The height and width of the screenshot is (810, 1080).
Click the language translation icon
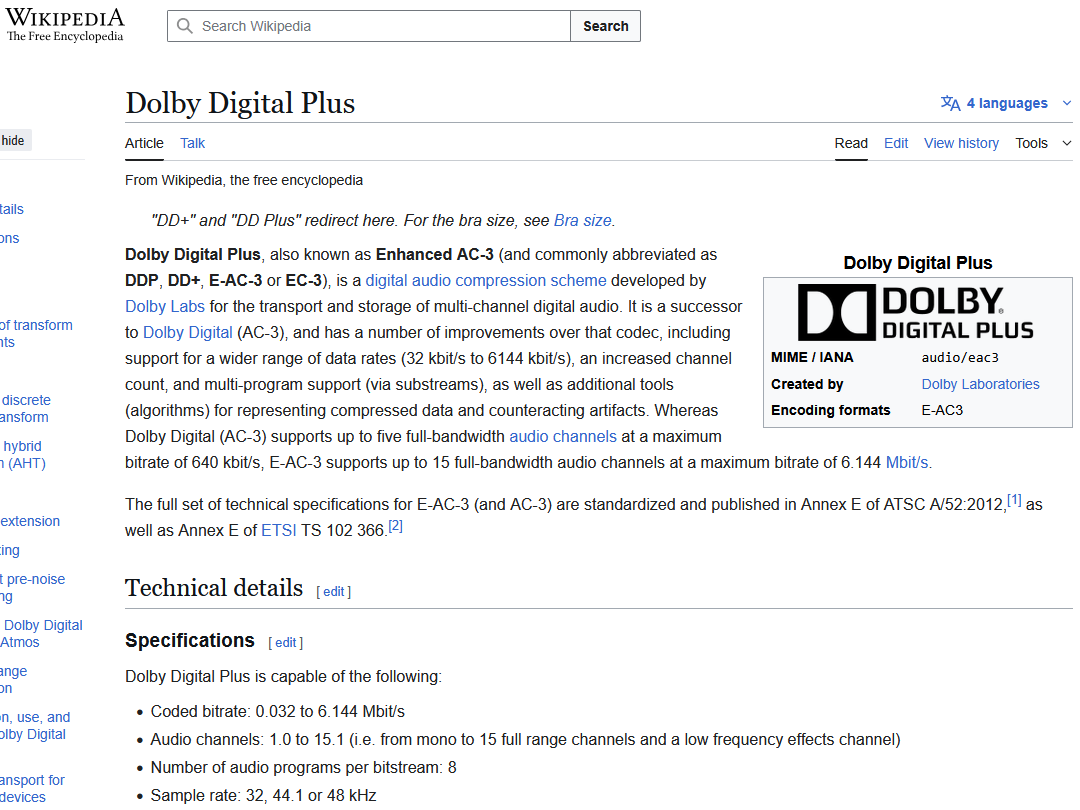point(950,103)
